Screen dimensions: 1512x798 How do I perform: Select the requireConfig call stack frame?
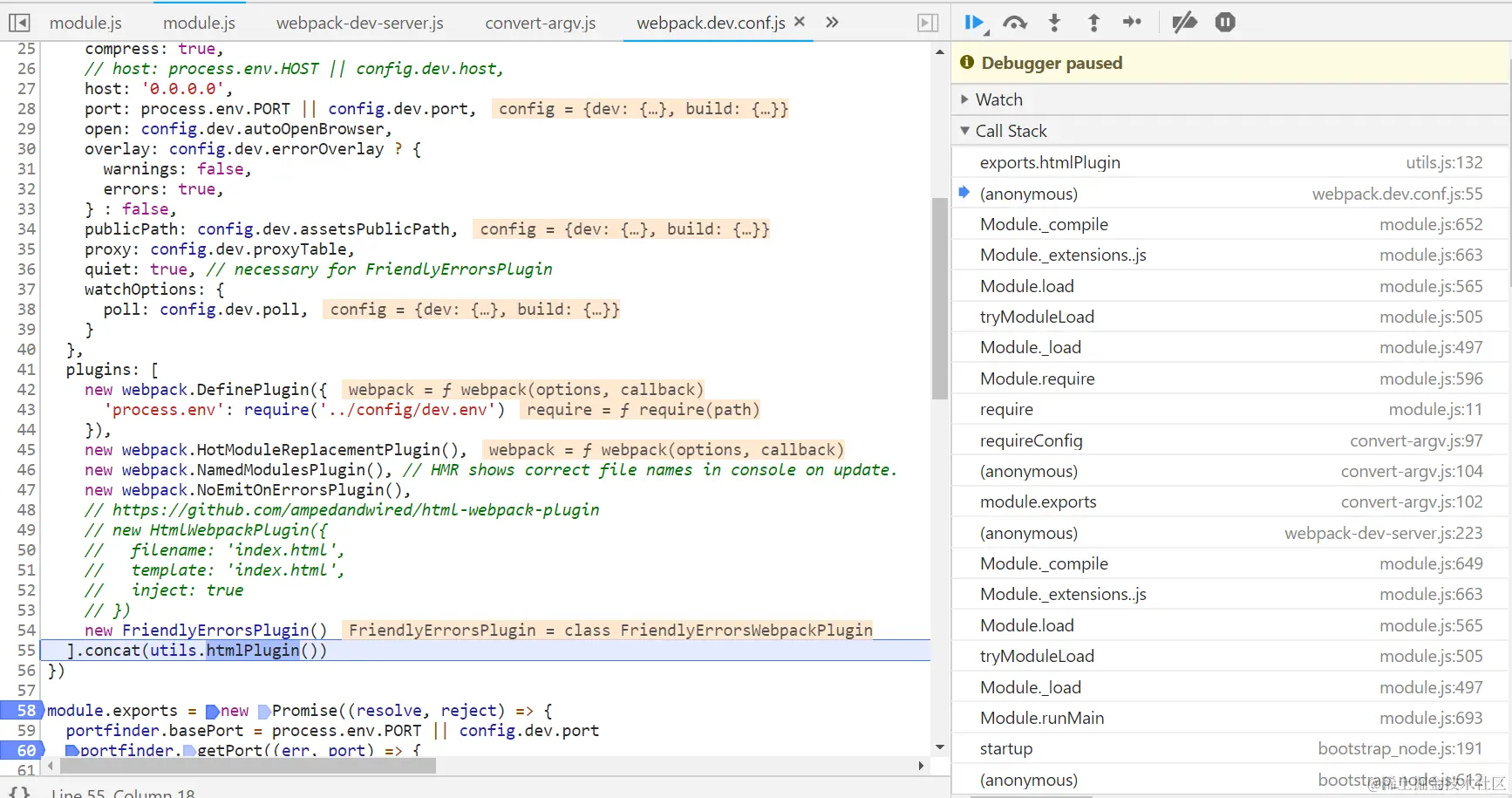tap(1231, 440)
